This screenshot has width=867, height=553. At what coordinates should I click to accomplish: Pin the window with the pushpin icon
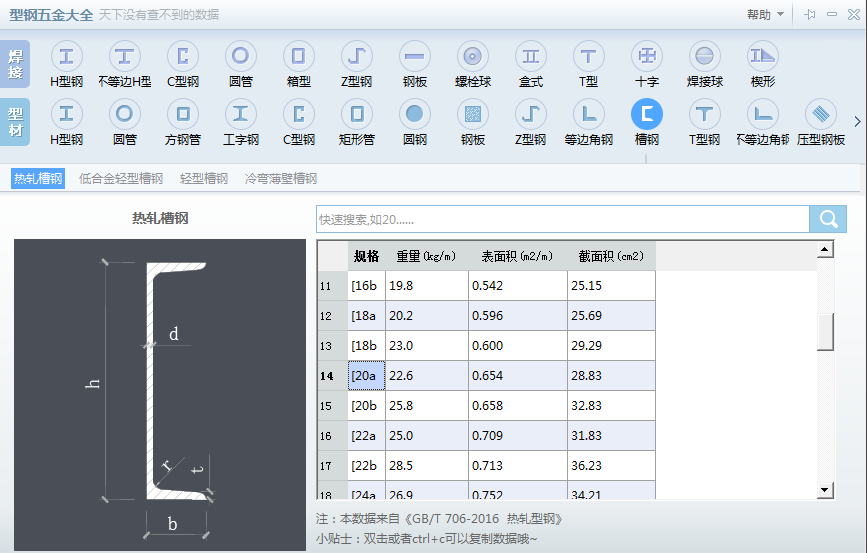point(810,15)
